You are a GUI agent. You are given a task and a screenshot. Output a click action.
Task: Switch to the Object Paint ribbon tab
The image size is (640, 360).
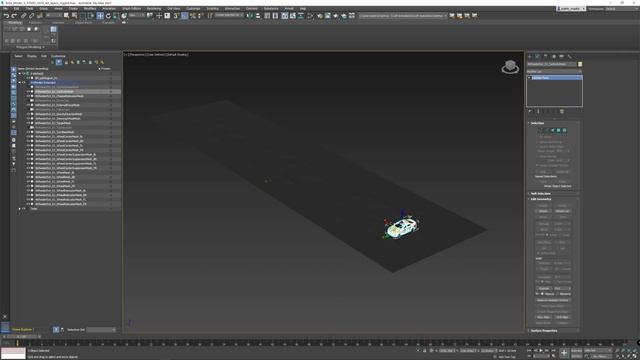coord(83,23)
